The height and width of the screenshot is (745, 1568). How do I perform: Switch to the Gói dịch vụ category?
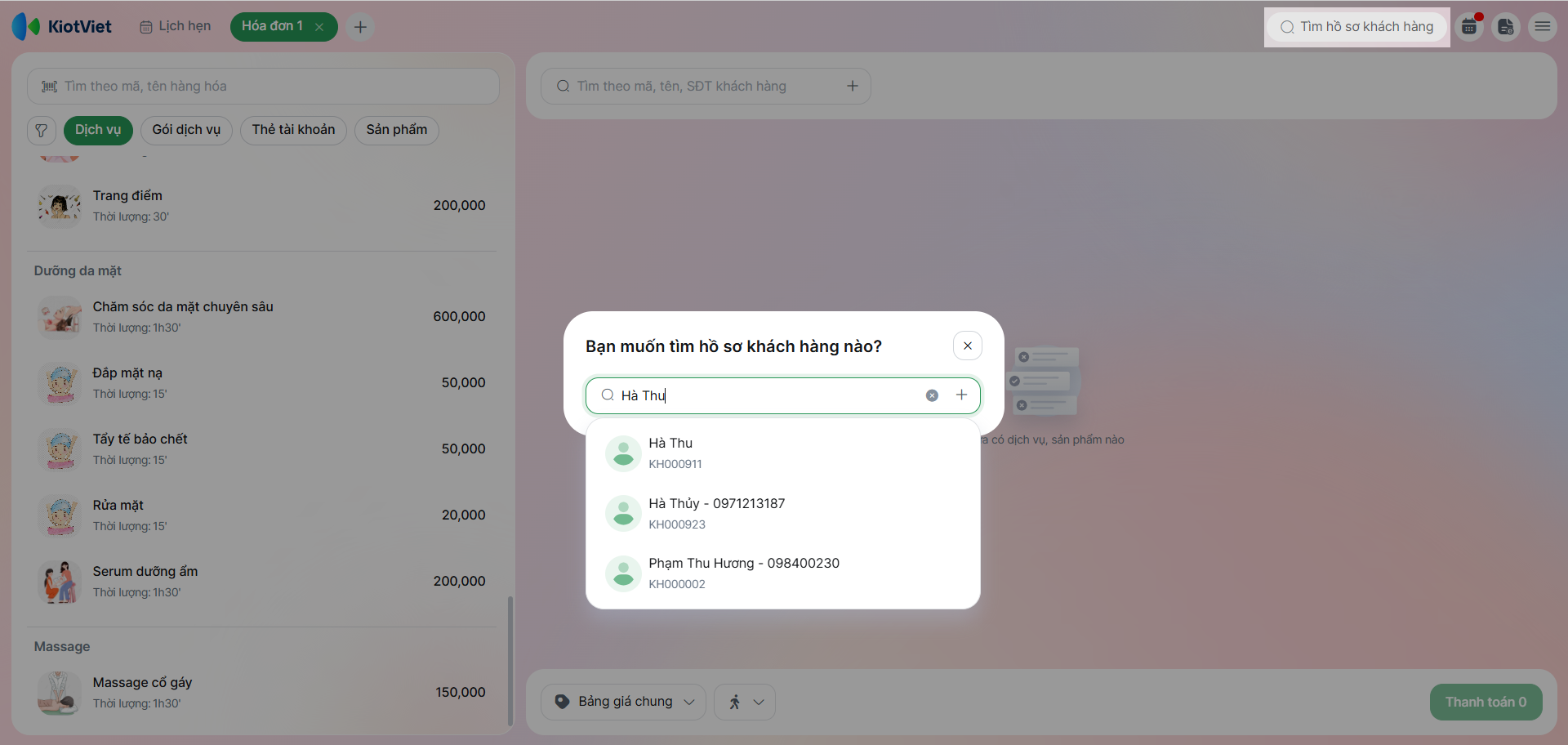pos(186,130)
